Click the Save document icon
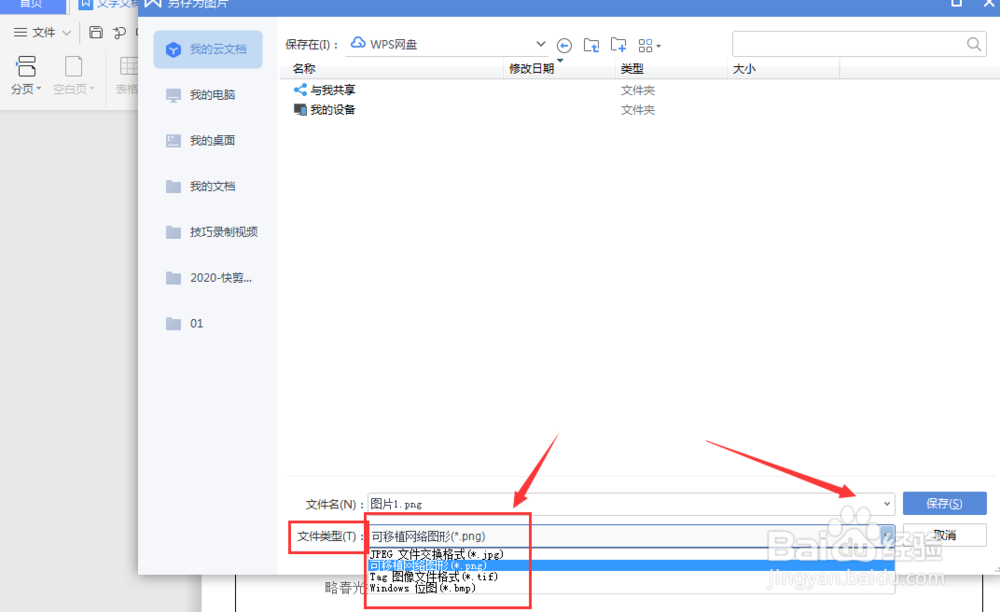The image size is (1000, 612). tap(95, 31)
